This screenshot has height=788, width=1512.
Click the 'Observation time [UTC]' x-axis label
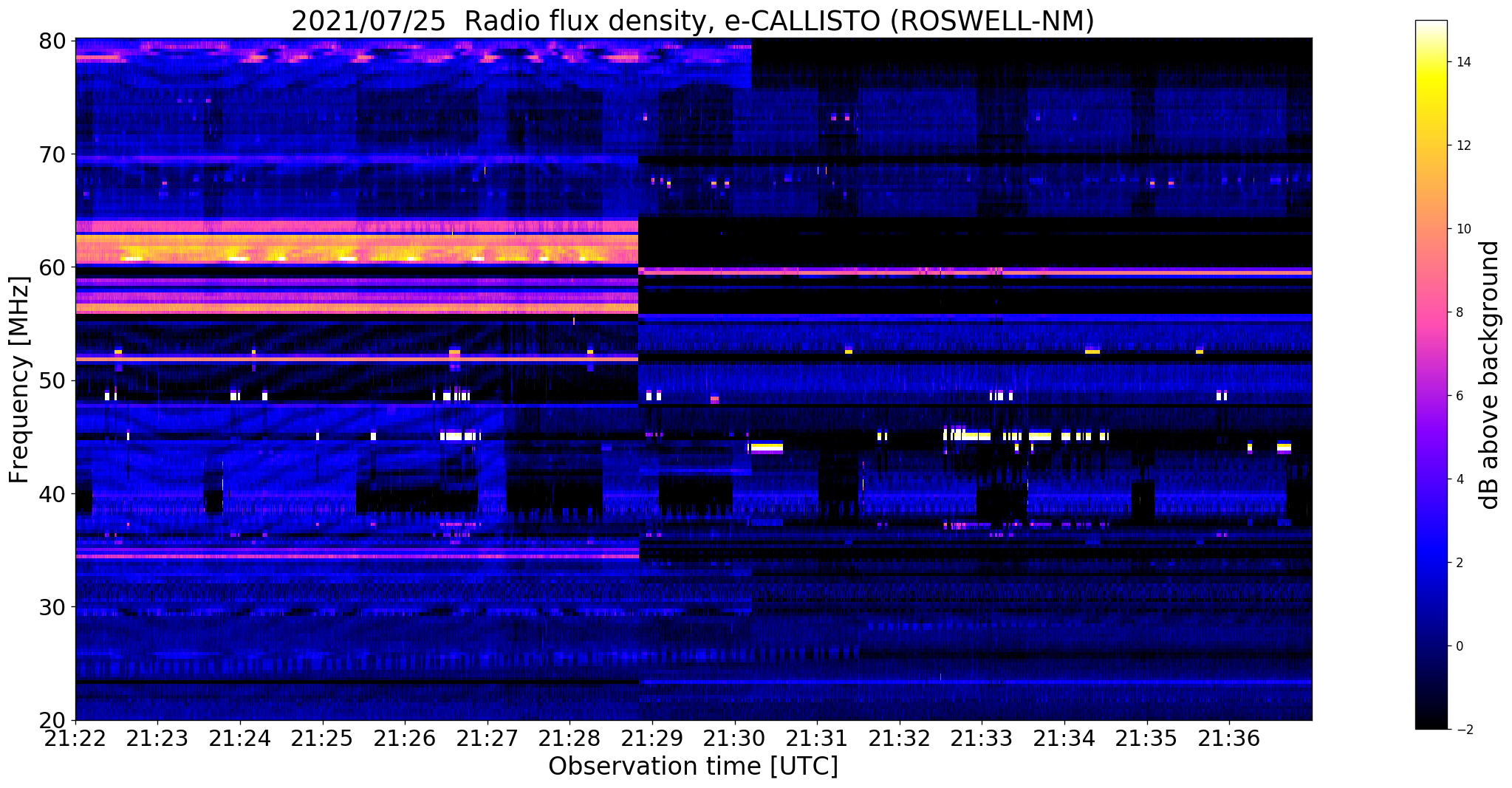pyautogui.click(x=693, y=766)
